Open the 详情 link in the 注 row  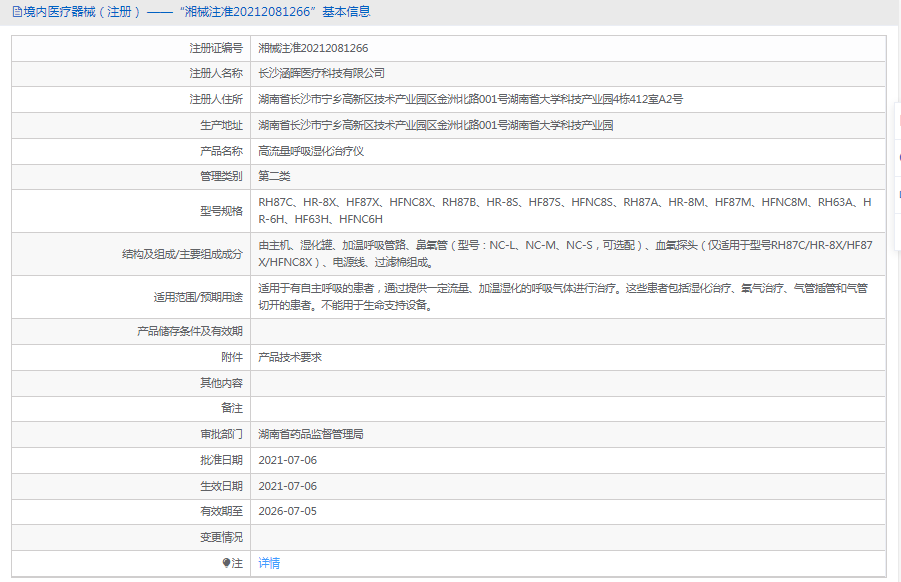[x=269, y=563]
